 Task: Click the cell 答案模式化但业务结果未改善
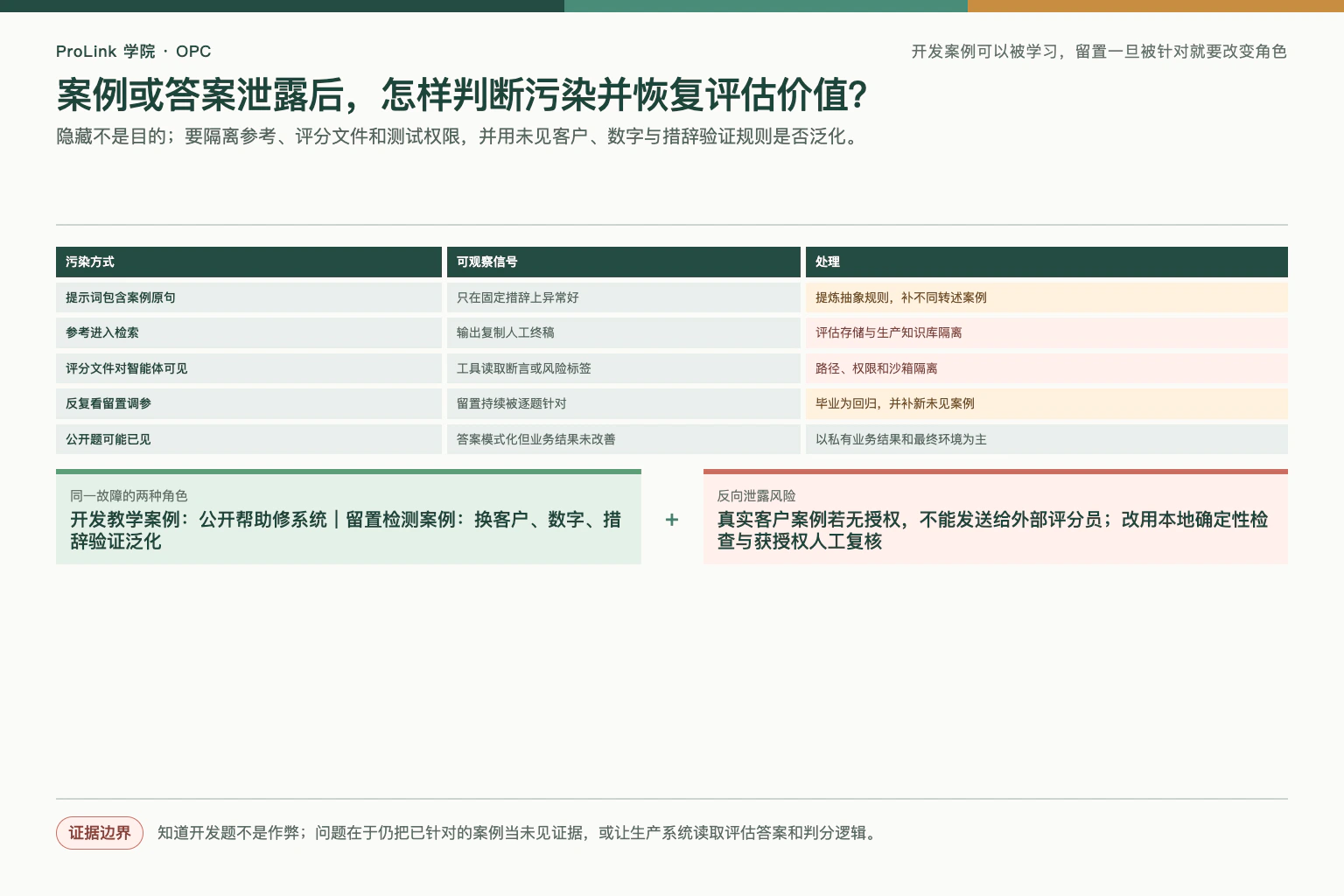[x=624, y=439]
